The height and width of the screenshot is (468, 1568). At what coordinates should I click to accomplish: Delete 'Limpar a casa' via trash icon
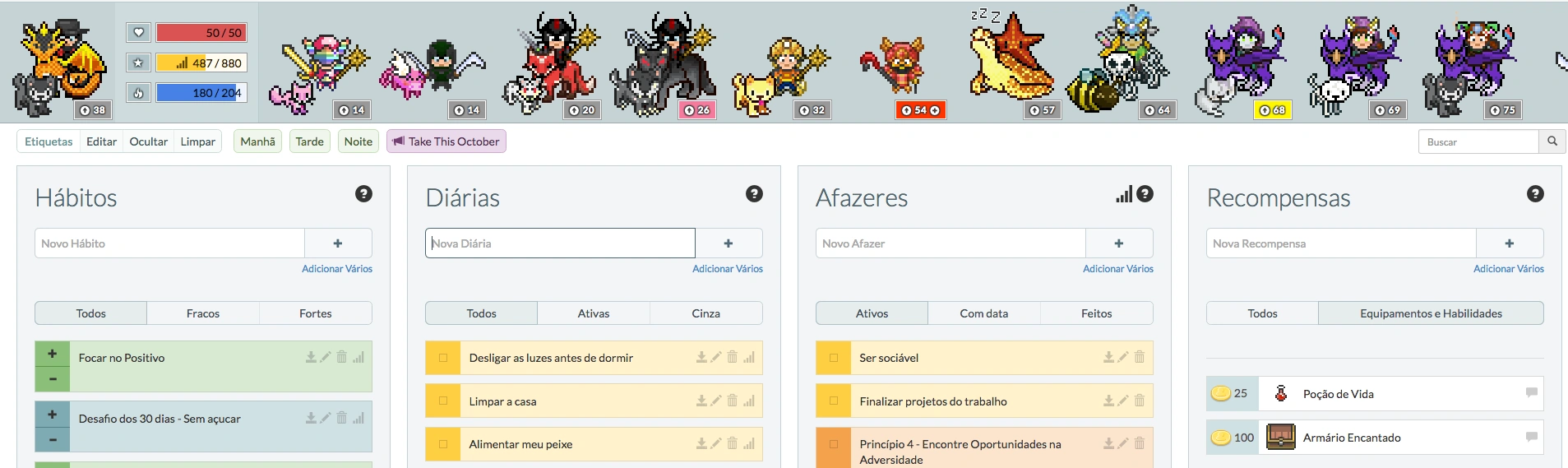(732, 401)
